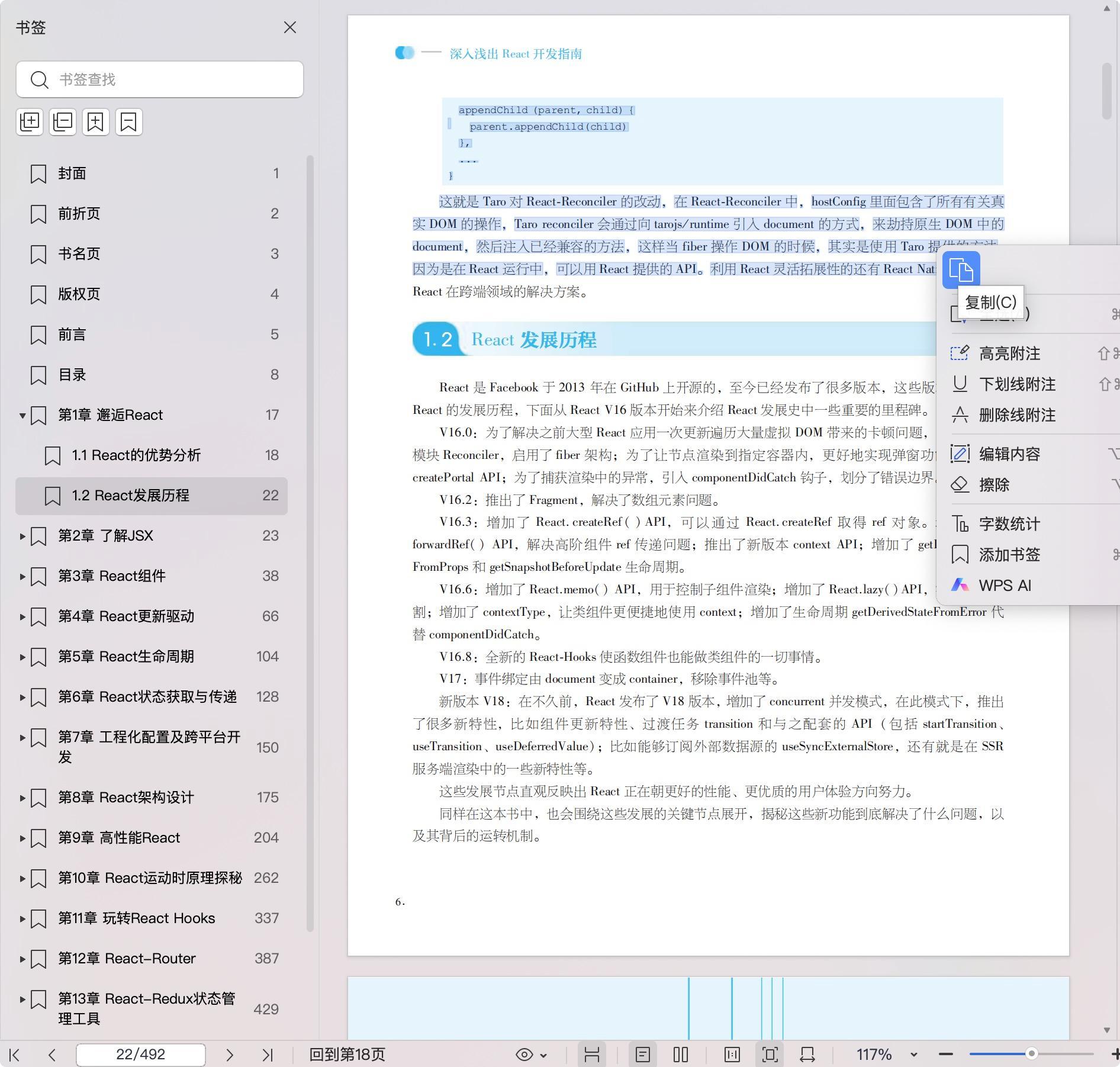Toggle single page view mode
The image size is (1120, 1067).
pos(643,1055)
